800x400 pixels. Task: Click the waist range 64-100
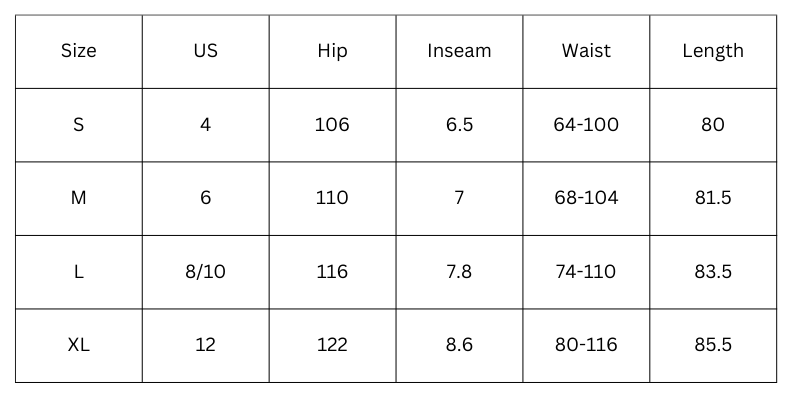[586, 125]
